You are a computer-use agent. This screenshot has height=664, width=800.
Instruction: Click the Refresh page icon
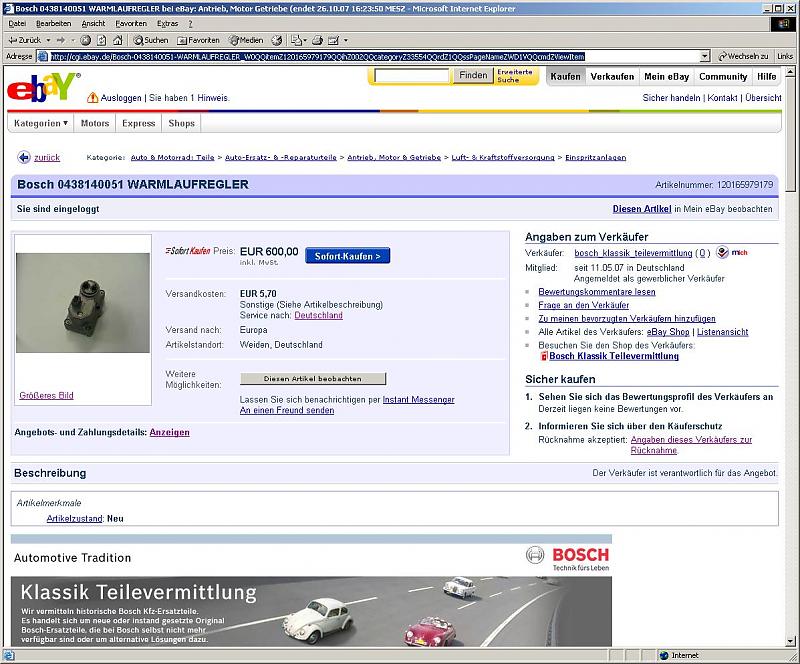[x=102, y=40]
